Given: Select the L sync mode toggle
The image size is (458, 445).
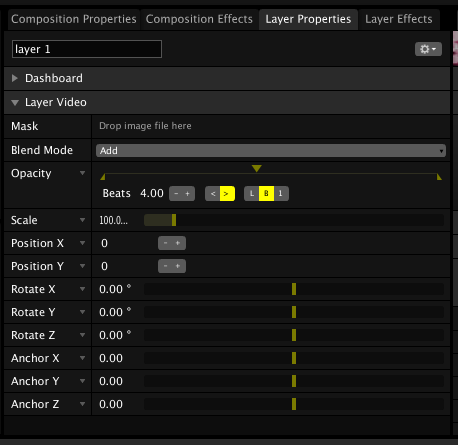Looking at the screenshot, I should [x=252, y=194].
